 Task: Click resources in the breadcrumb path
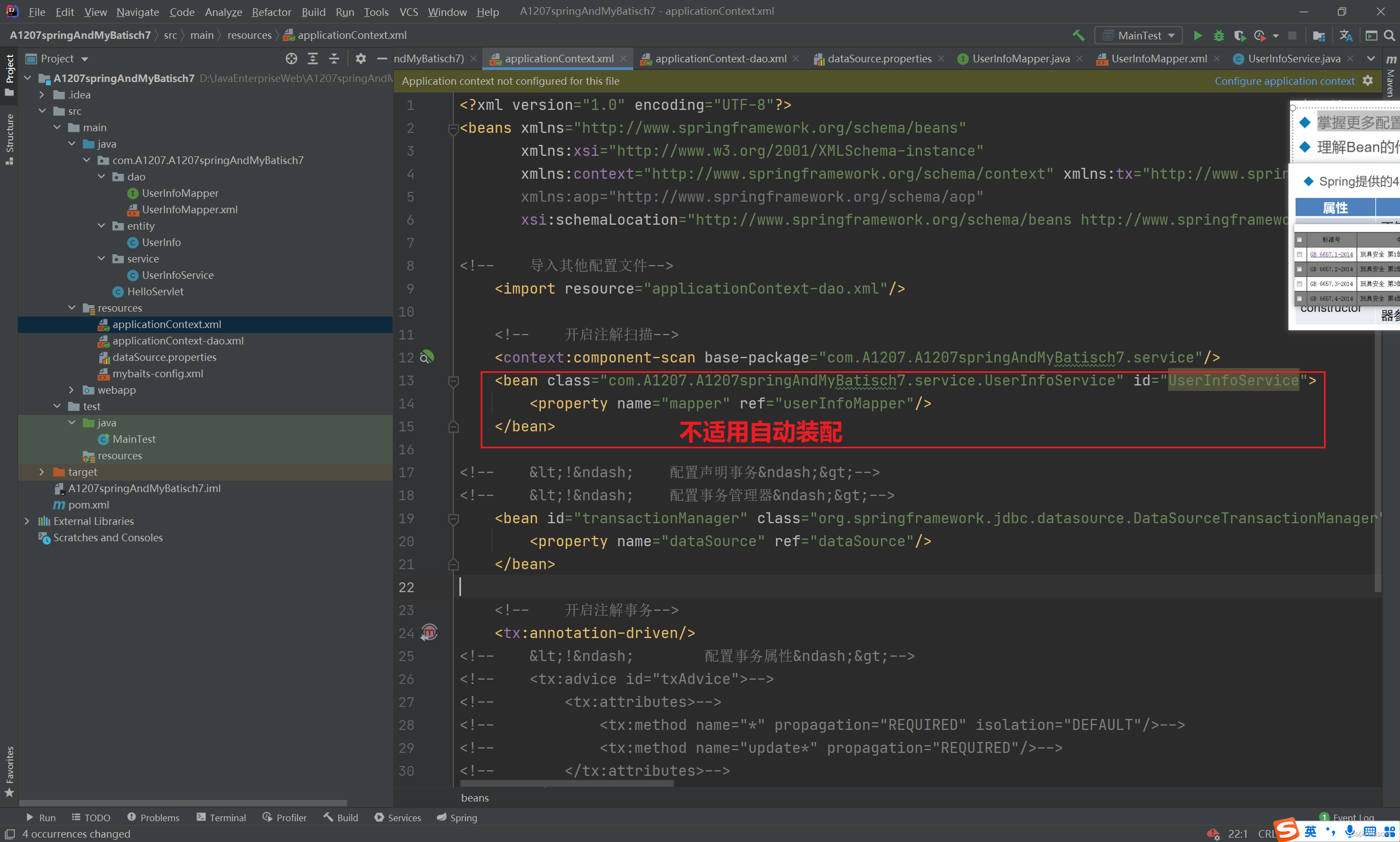point(249,35)
